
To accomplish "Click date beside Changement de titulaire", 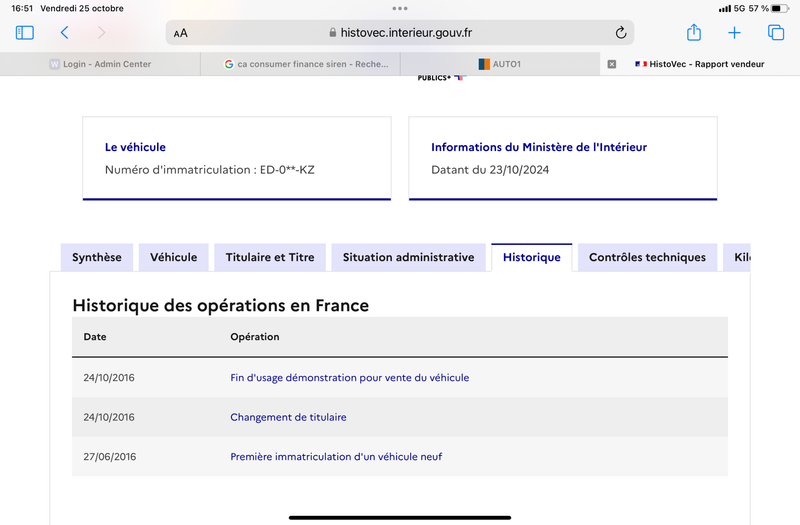I will coord(109,417).
